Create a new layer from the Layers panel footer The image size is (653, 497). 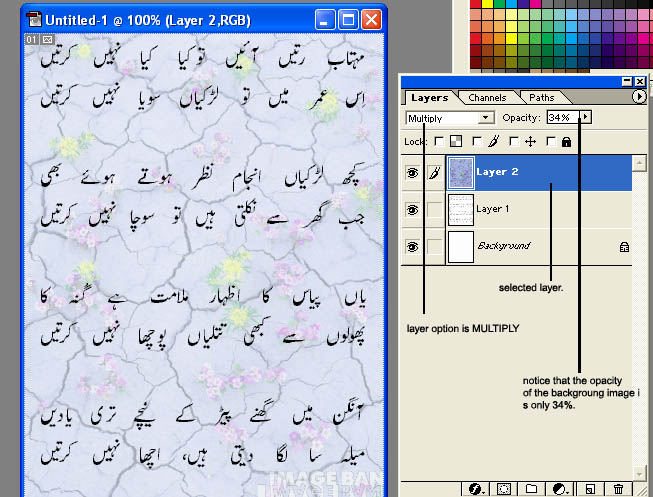(591, 488)
